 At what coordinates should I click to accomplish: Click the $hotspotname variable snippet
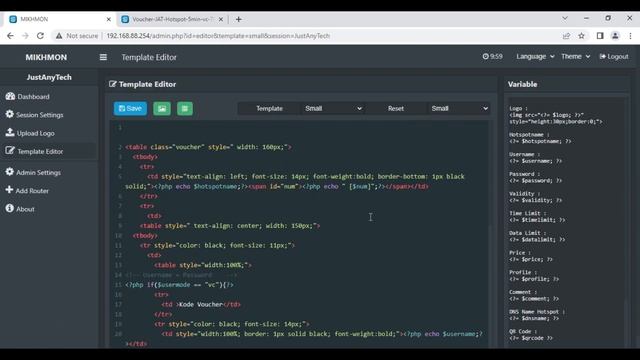pos(540,141)
